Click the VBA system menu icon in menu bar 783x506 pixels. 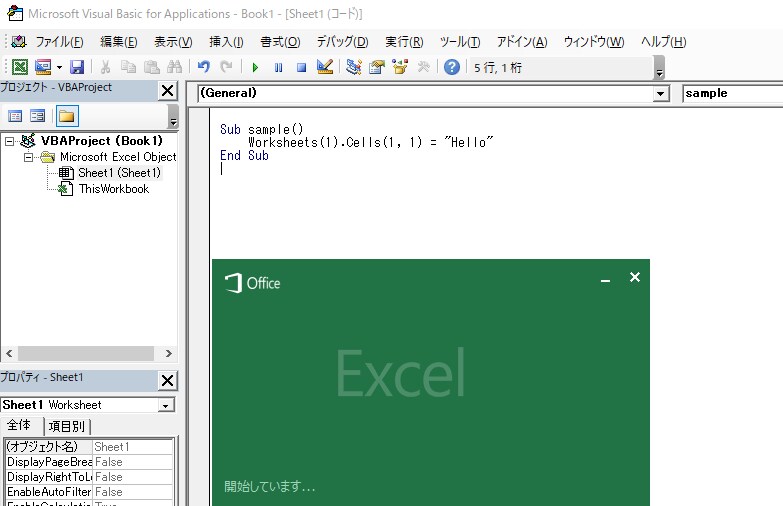pos(19,41)
